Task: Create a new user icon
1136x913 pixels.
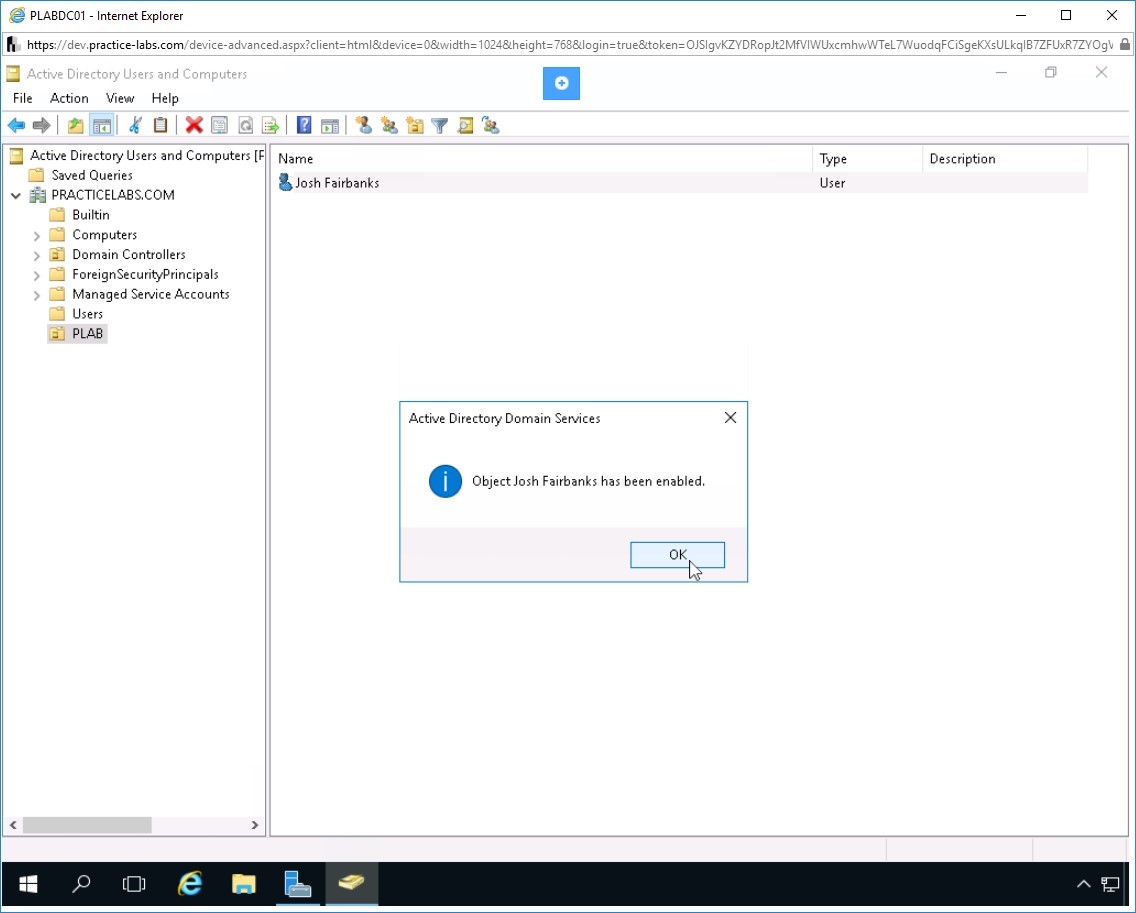Action: click(x=364, y=125)
